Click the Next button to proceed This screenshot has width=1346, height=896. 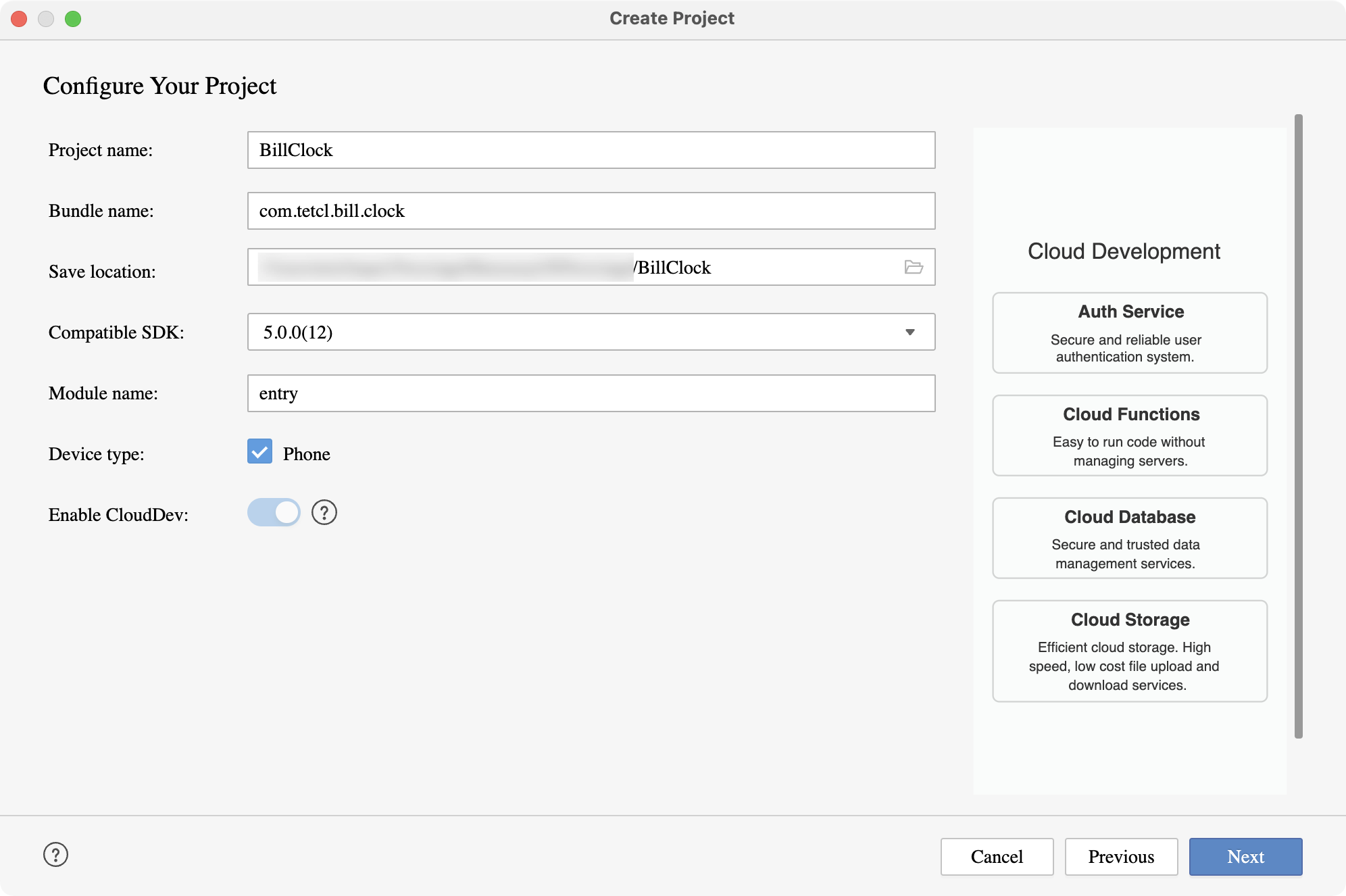[x=1245, y=857]
